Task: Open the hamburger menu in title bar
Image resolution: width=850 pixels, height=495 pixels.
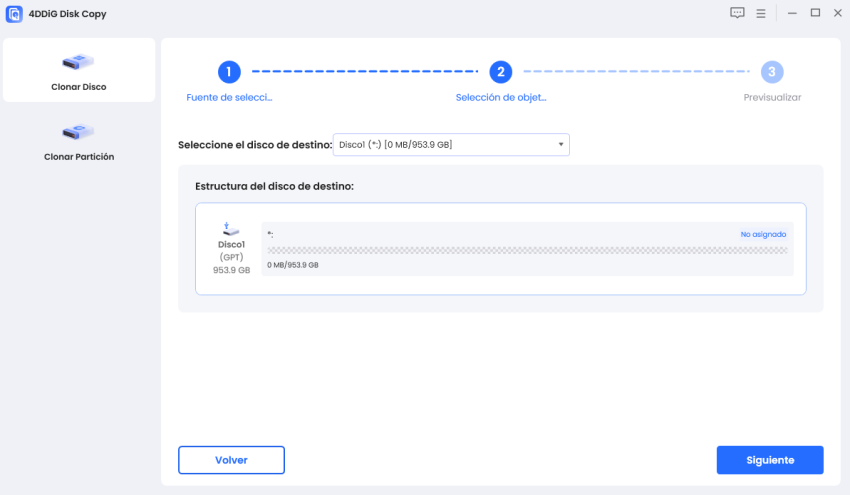Action: pyautogui.click(x=761, y=13)
